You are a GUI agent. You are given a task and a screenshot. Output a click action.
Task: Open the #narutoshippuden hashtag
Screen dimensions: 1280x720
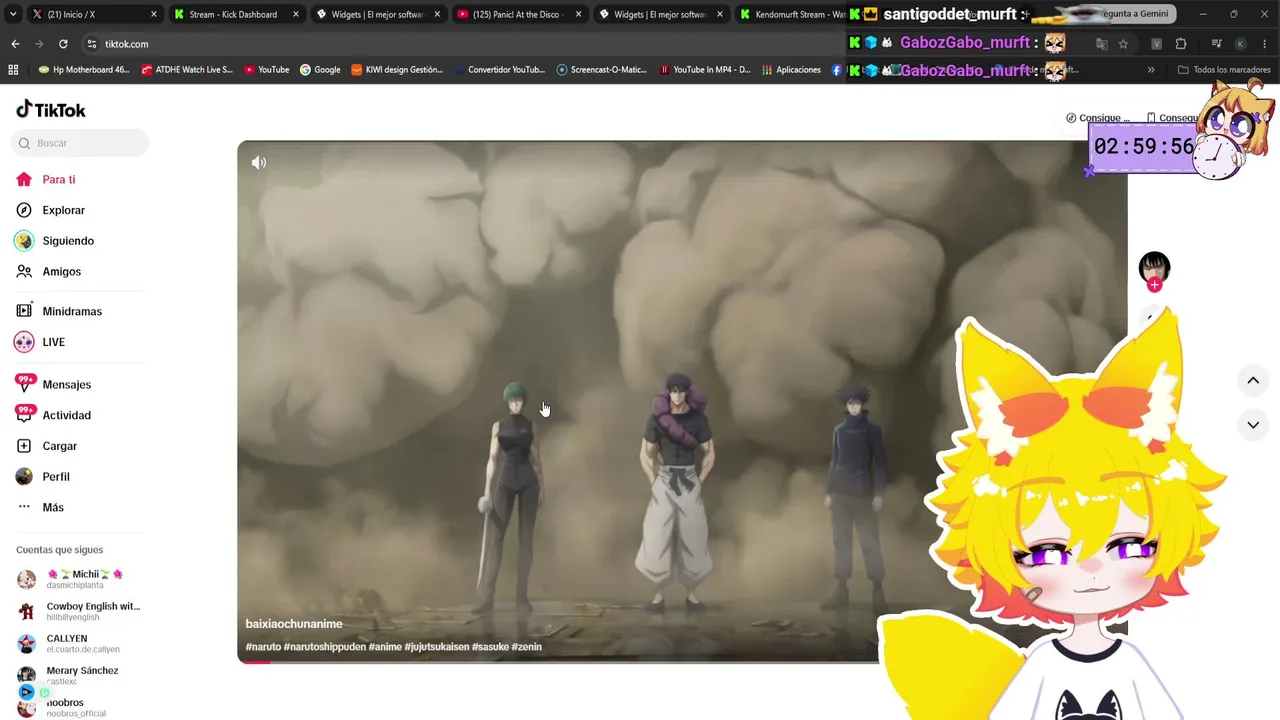pyautogui.click(x=325, y=647)
